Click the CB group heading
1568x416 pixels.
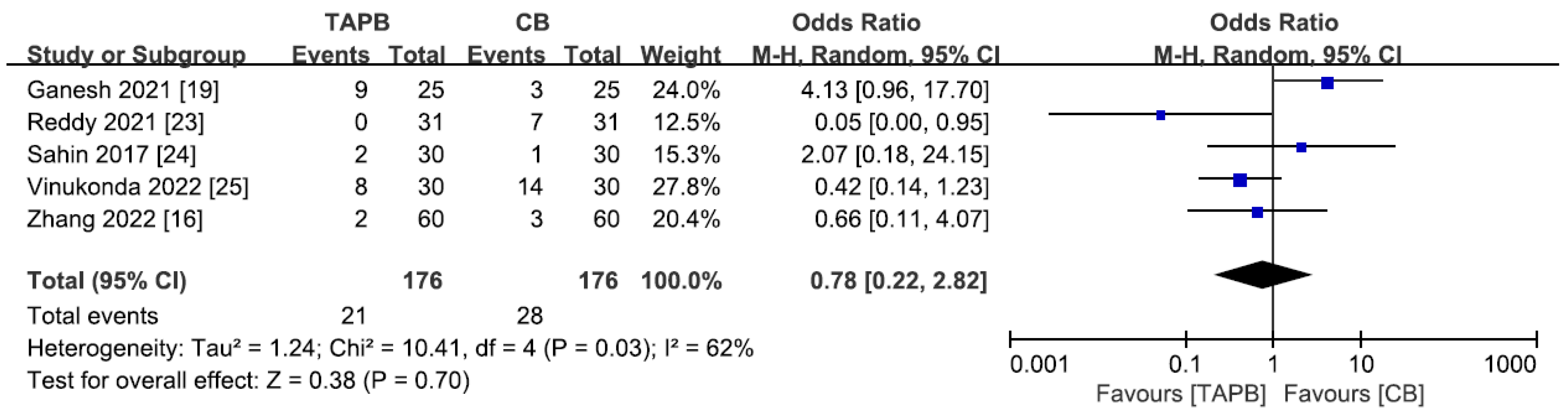point(532,23)
